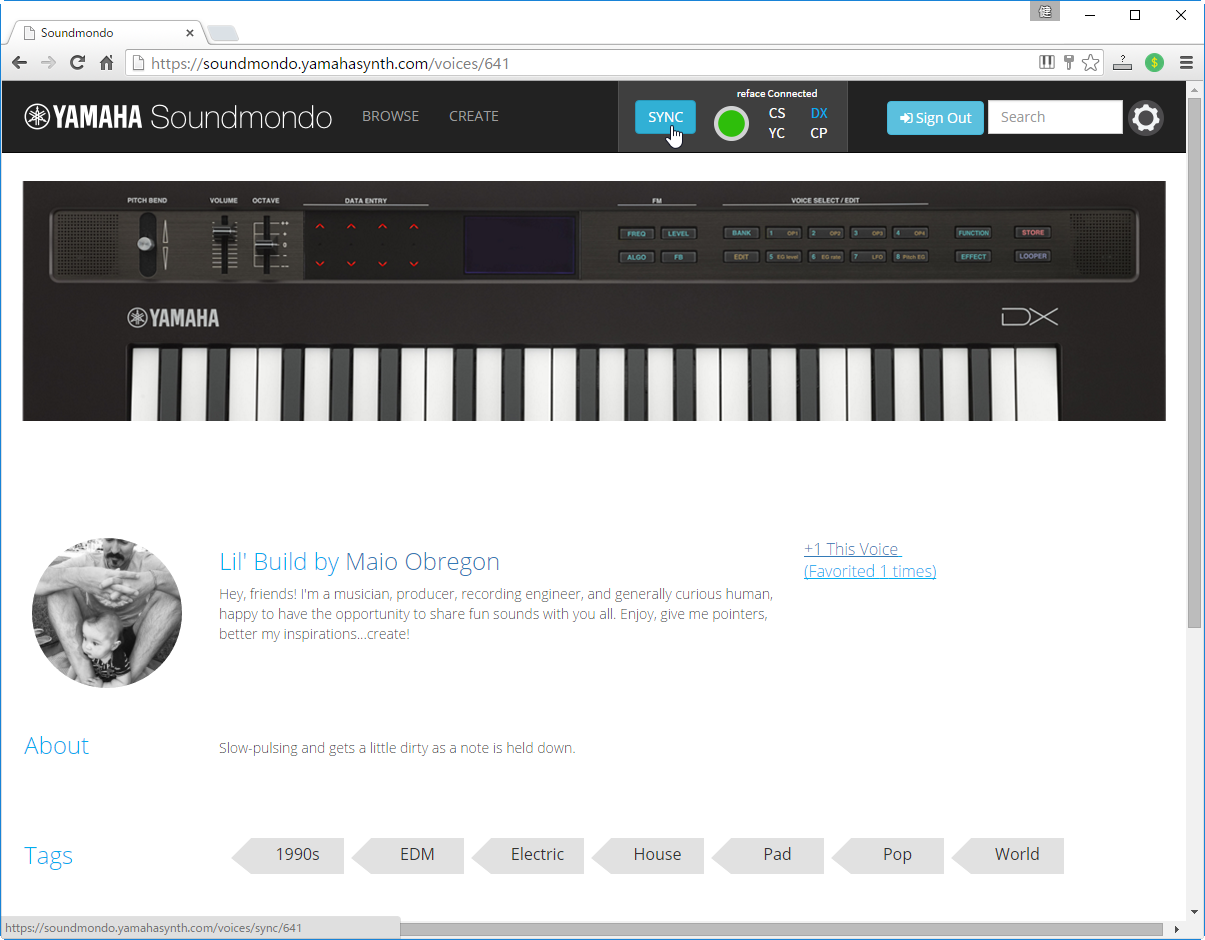Select voice button 3 OP3

coord(868,233)
